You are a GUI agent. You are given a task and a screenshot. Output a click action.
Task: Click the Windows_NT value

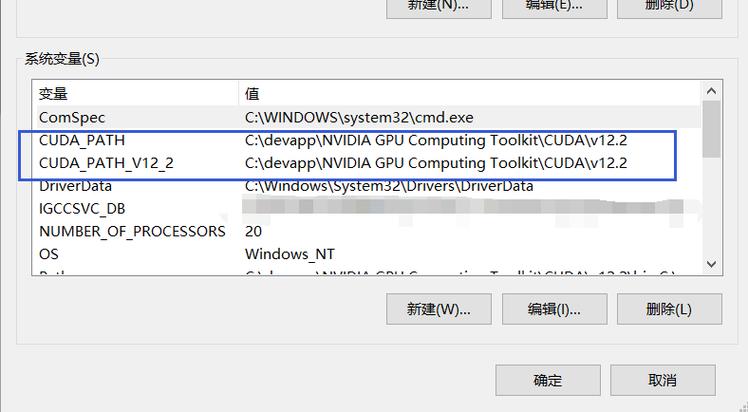tap(290, 254)
